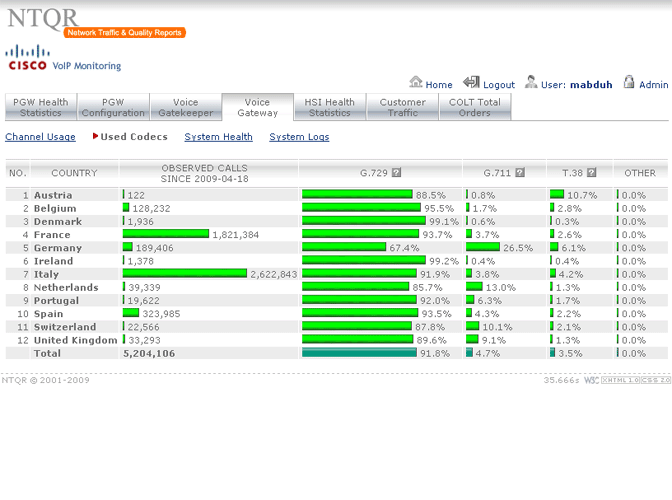Click the user profile icon
This screenshot has width=672, height=500.
(531, 83)
